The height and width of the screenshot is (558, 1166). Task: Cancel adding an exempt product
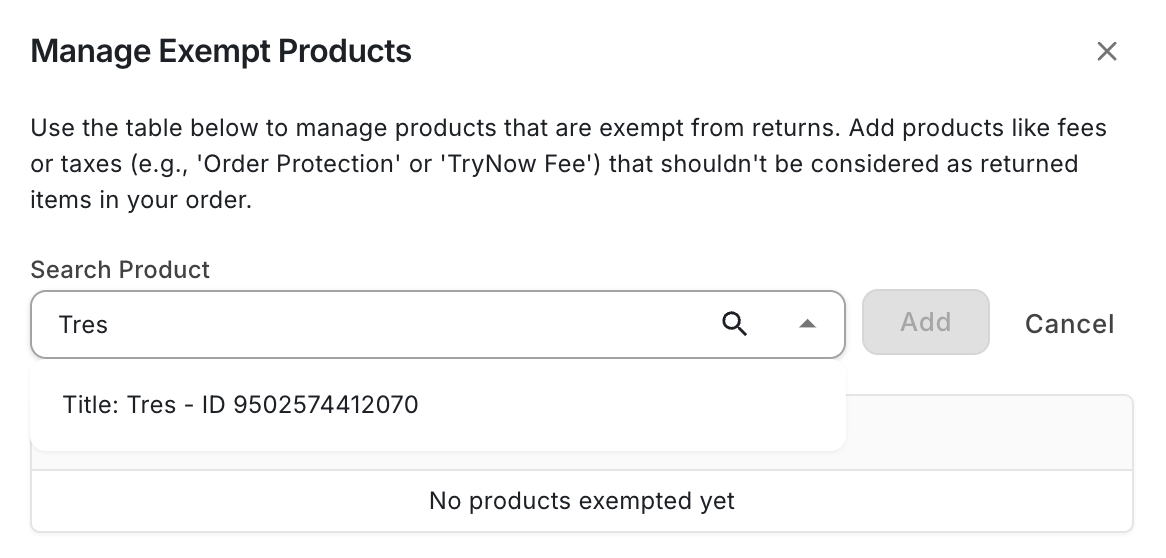[x=1069, y=324]
